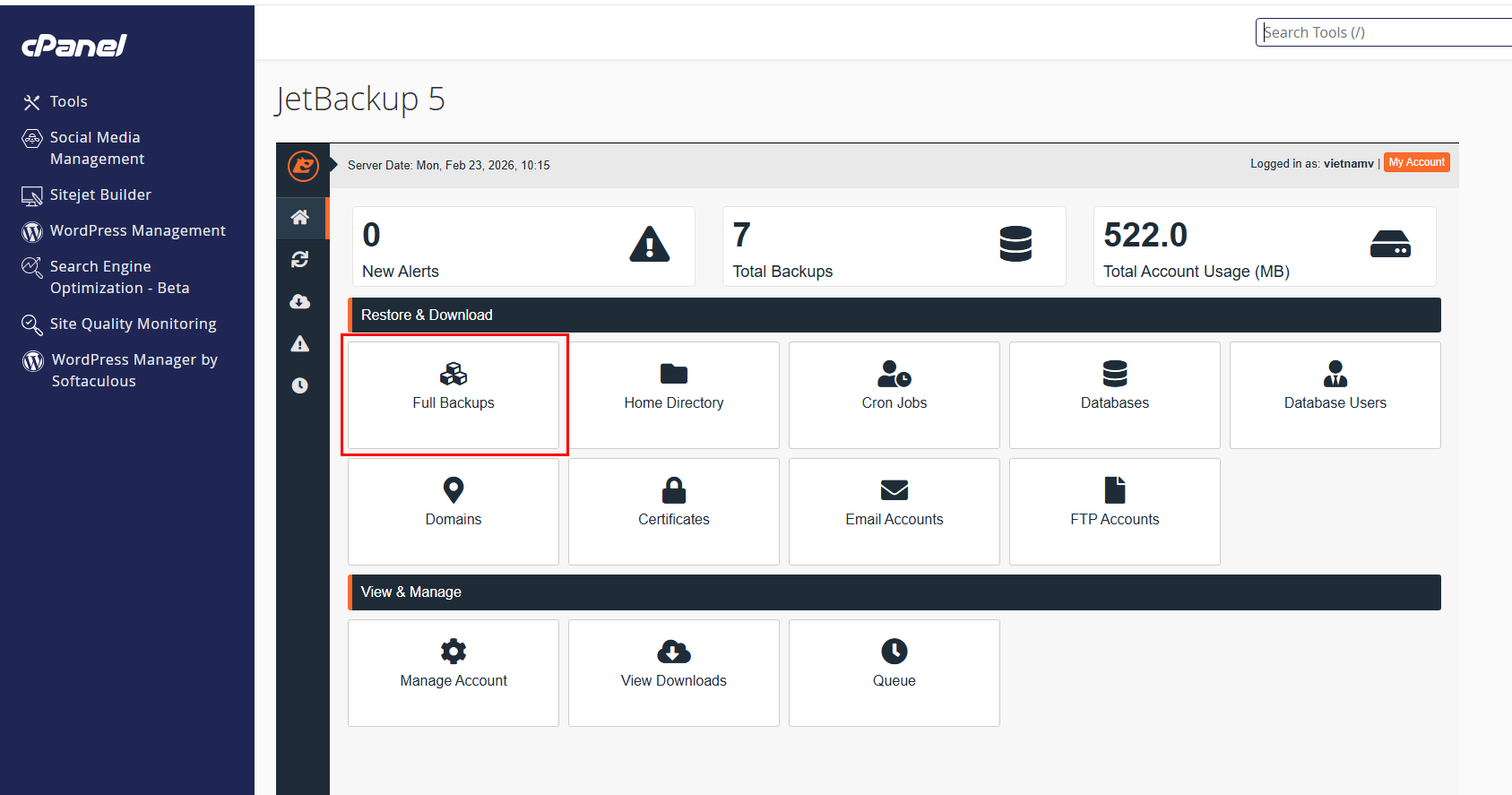The width and height of the screenshot is (1512, 795).
Task: Click the Sitejet Builder monitor icon
Action: pos(31,195)
